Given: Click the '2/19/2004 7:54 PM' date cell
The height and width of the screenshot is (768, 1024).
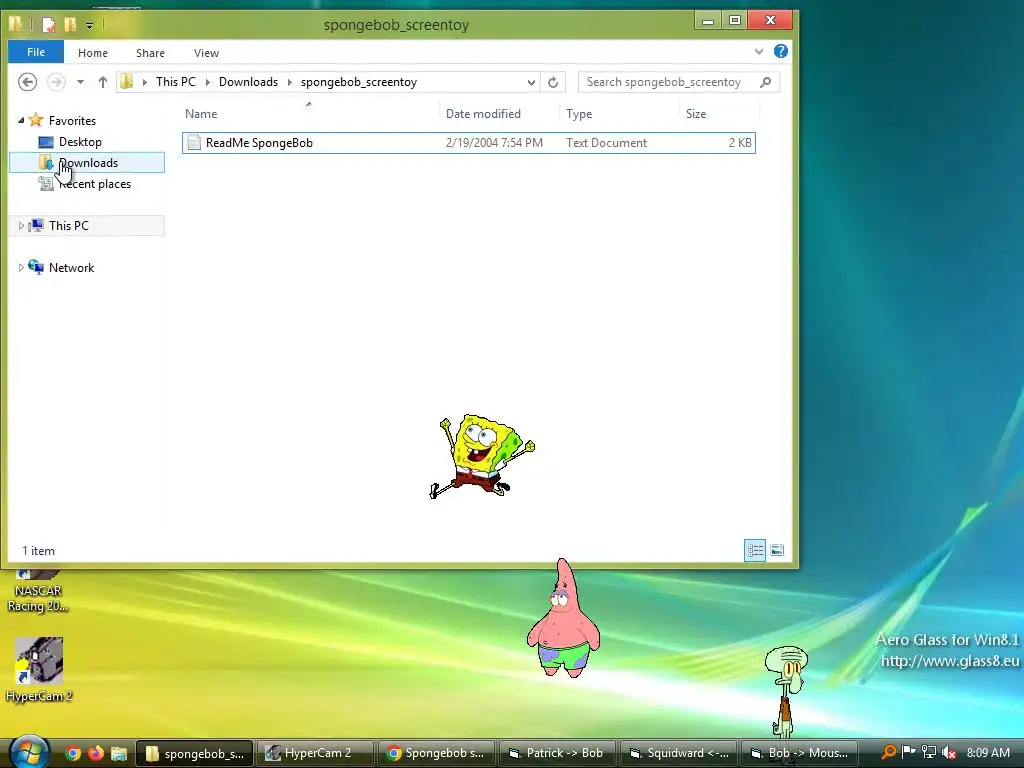Looking at the screenshot, I should 494,142.
